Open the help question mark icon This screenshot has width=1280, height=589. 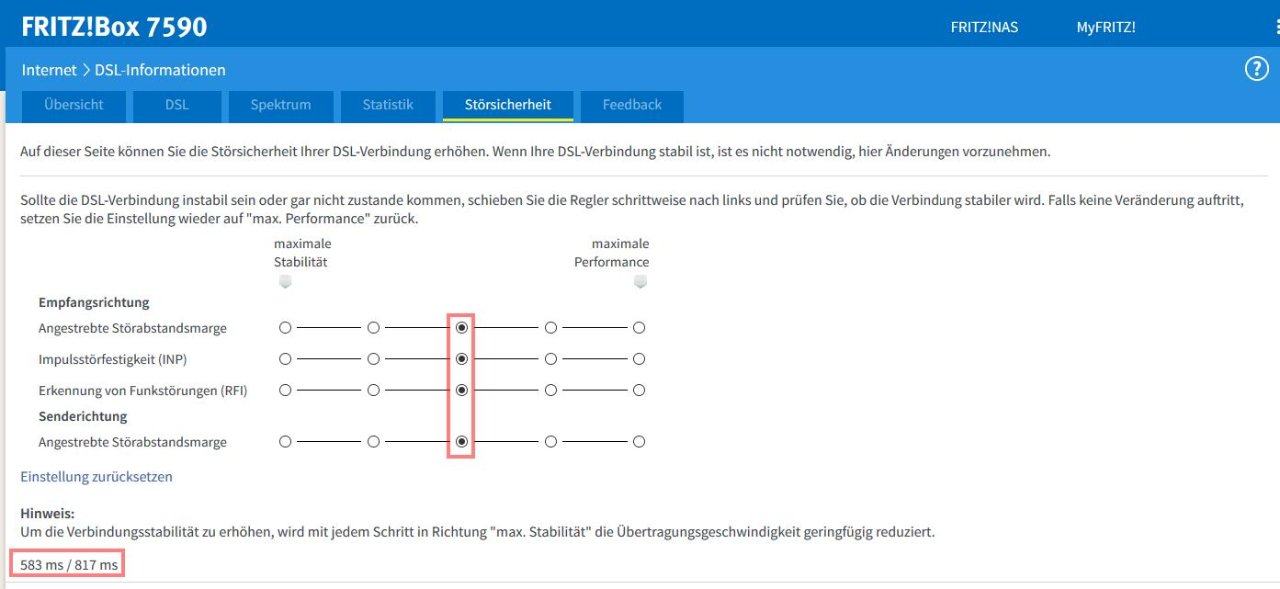[x=1256, y=69]
